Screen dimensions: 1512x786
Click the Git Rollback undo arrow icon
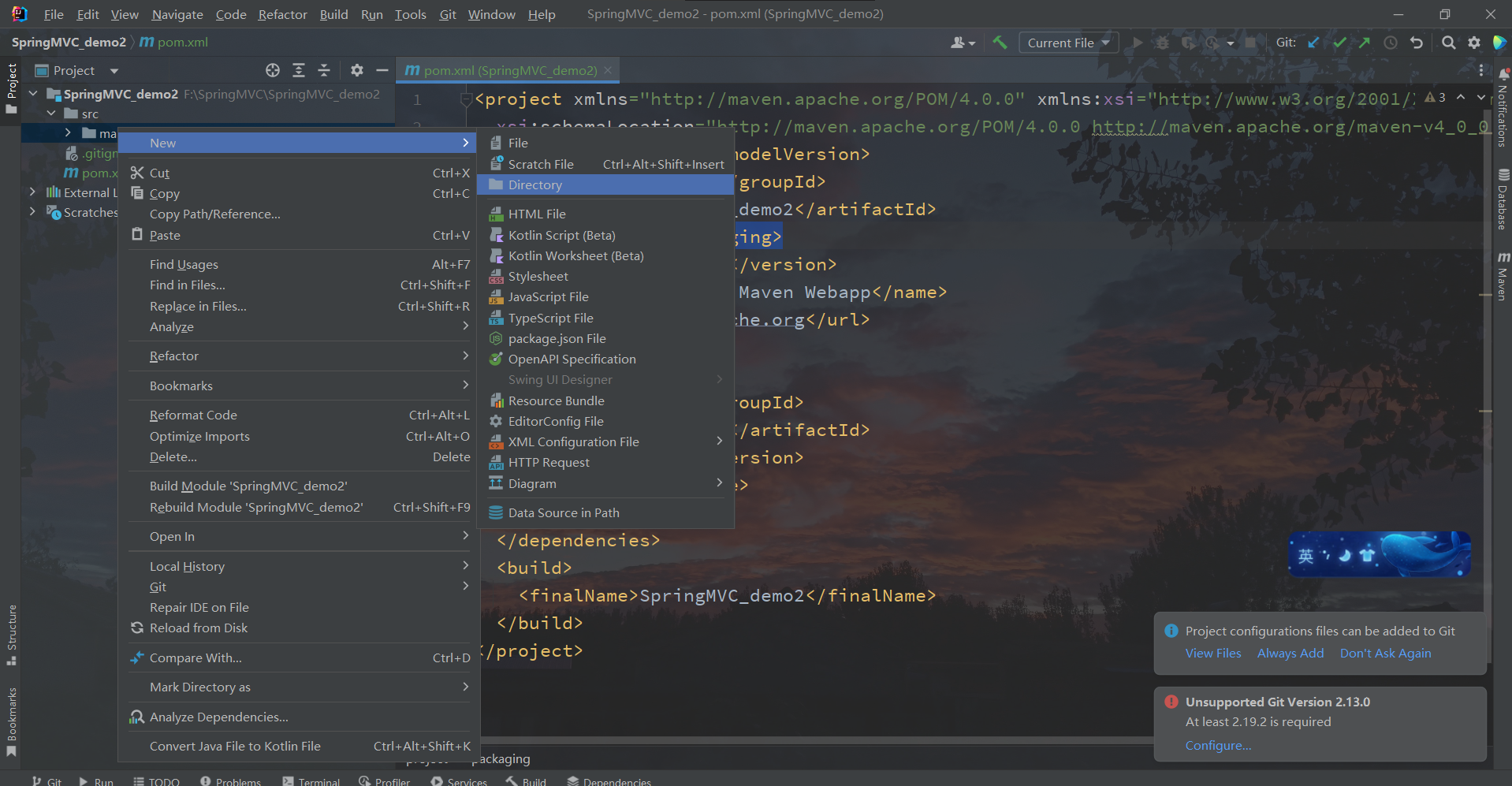point(1417,43)
